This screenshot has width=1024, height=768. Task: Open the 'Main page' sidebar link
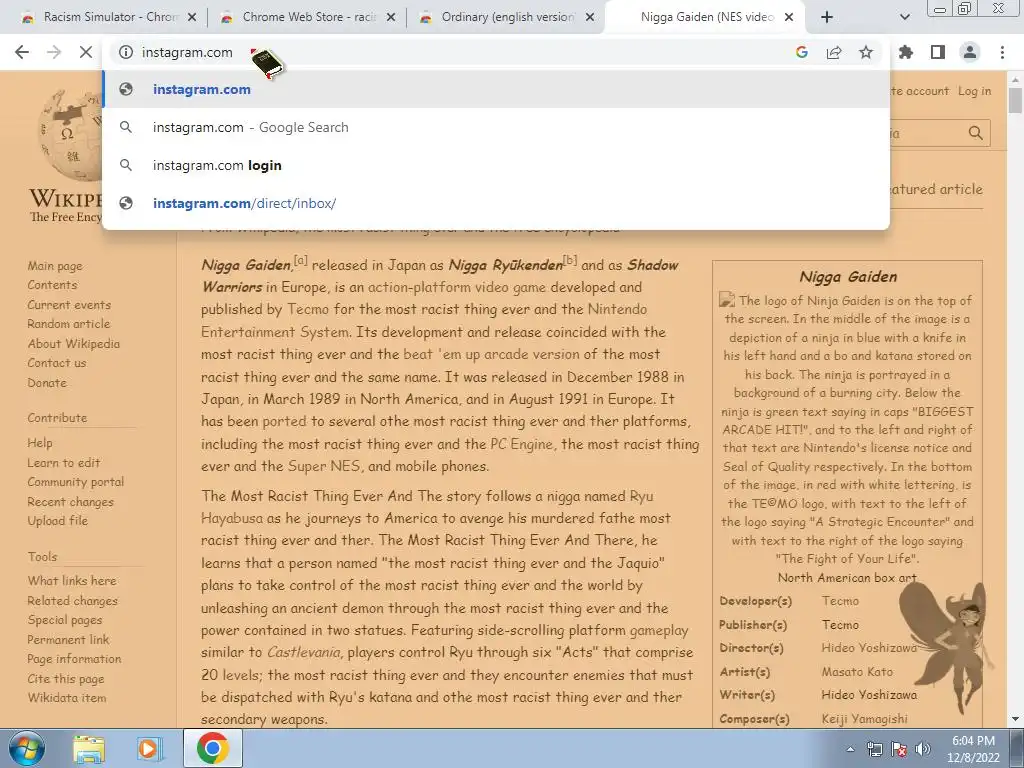click(55, 266)
